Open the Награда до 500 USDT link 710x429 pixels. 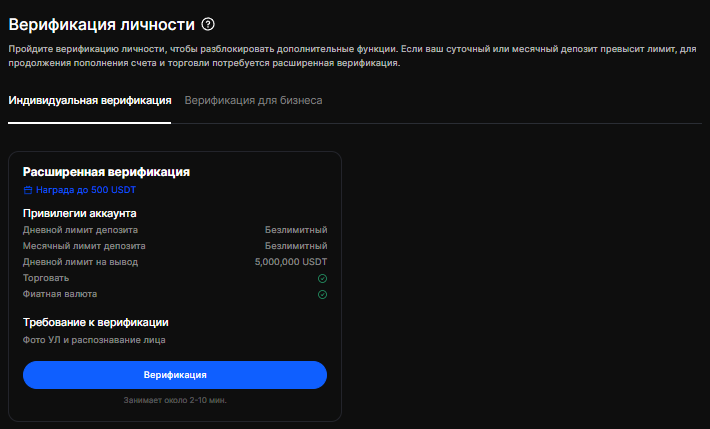coord(86,190)
